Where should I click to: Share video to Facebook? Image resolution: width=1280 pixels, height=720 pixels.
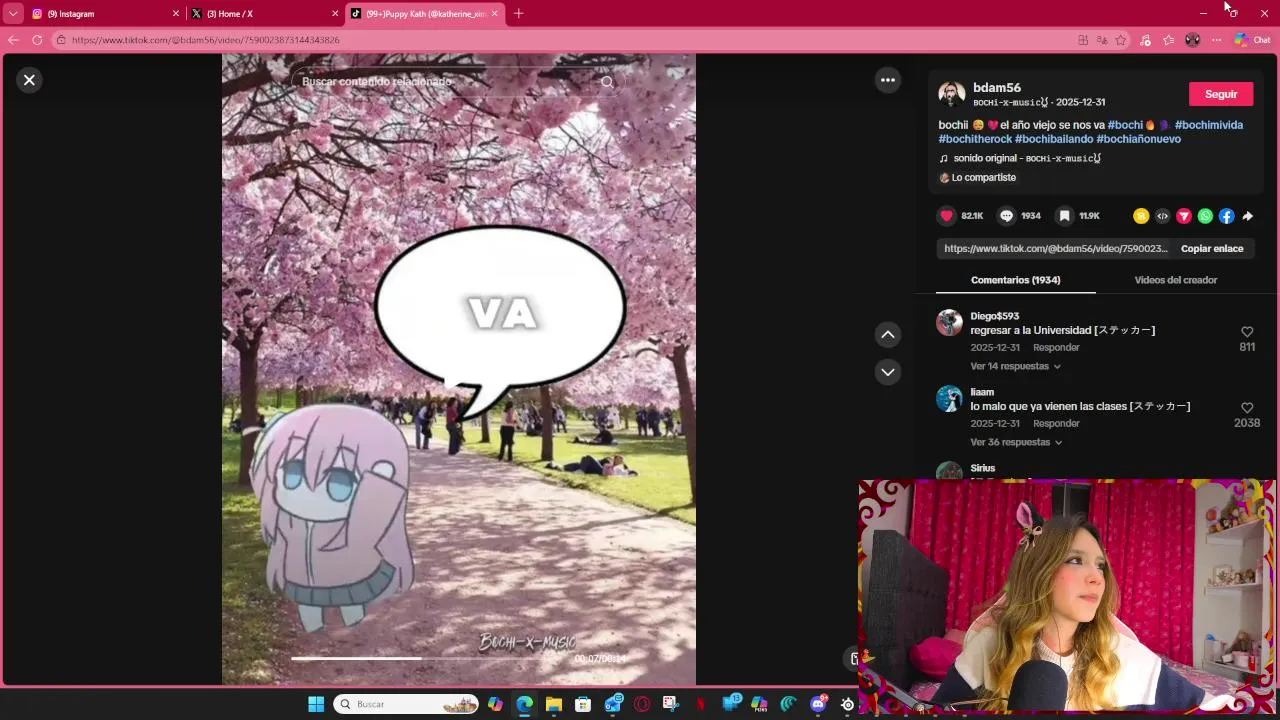coord(1226,216)
